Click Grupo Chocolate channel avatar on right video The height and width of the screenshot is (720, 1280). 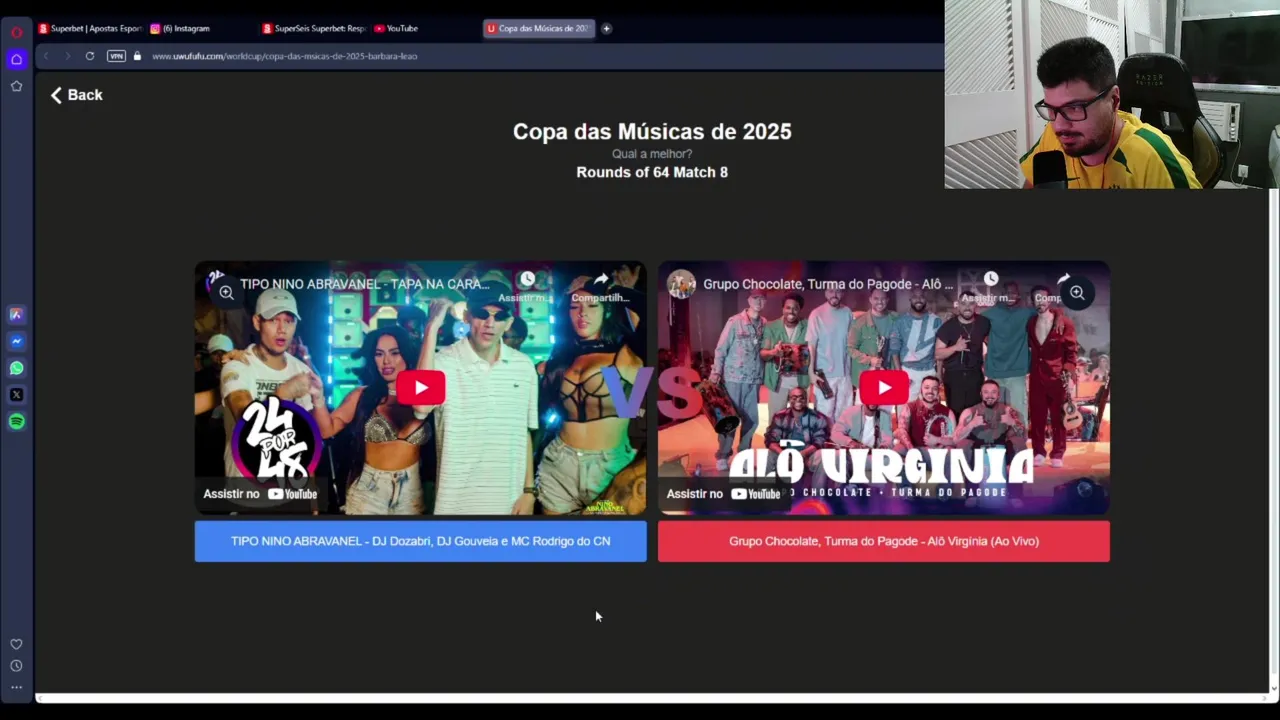(x=682, y=284)
